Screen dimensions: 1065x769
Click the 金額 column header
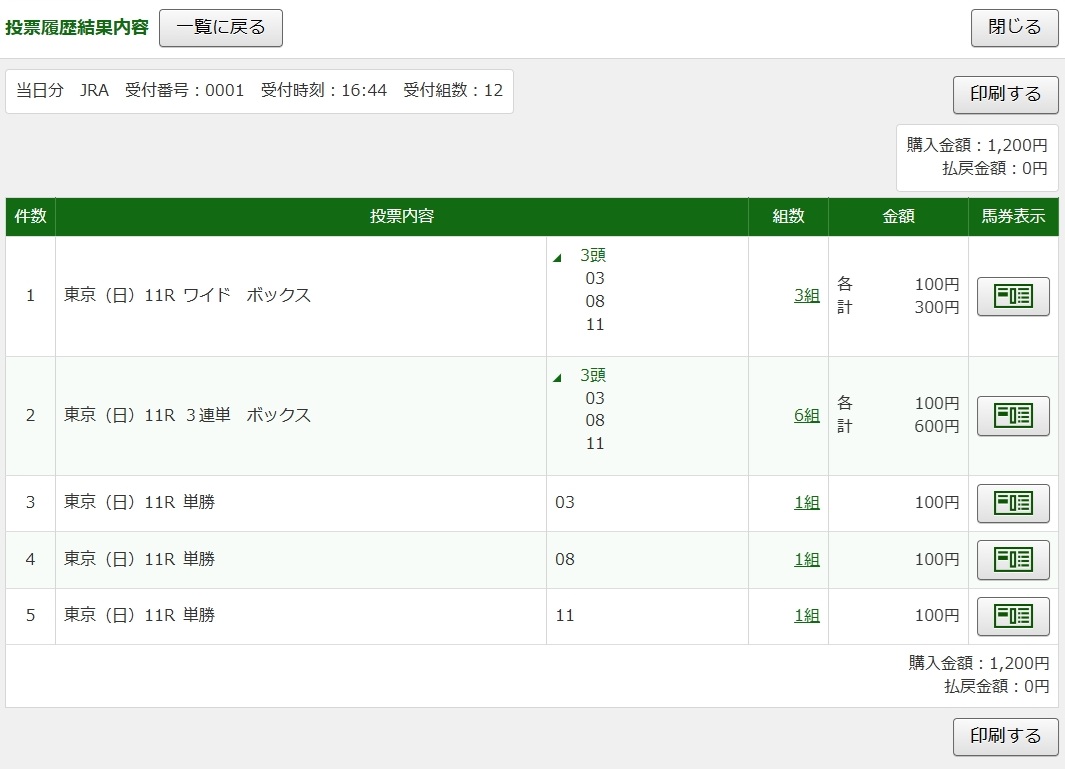(x=899, y=217)
